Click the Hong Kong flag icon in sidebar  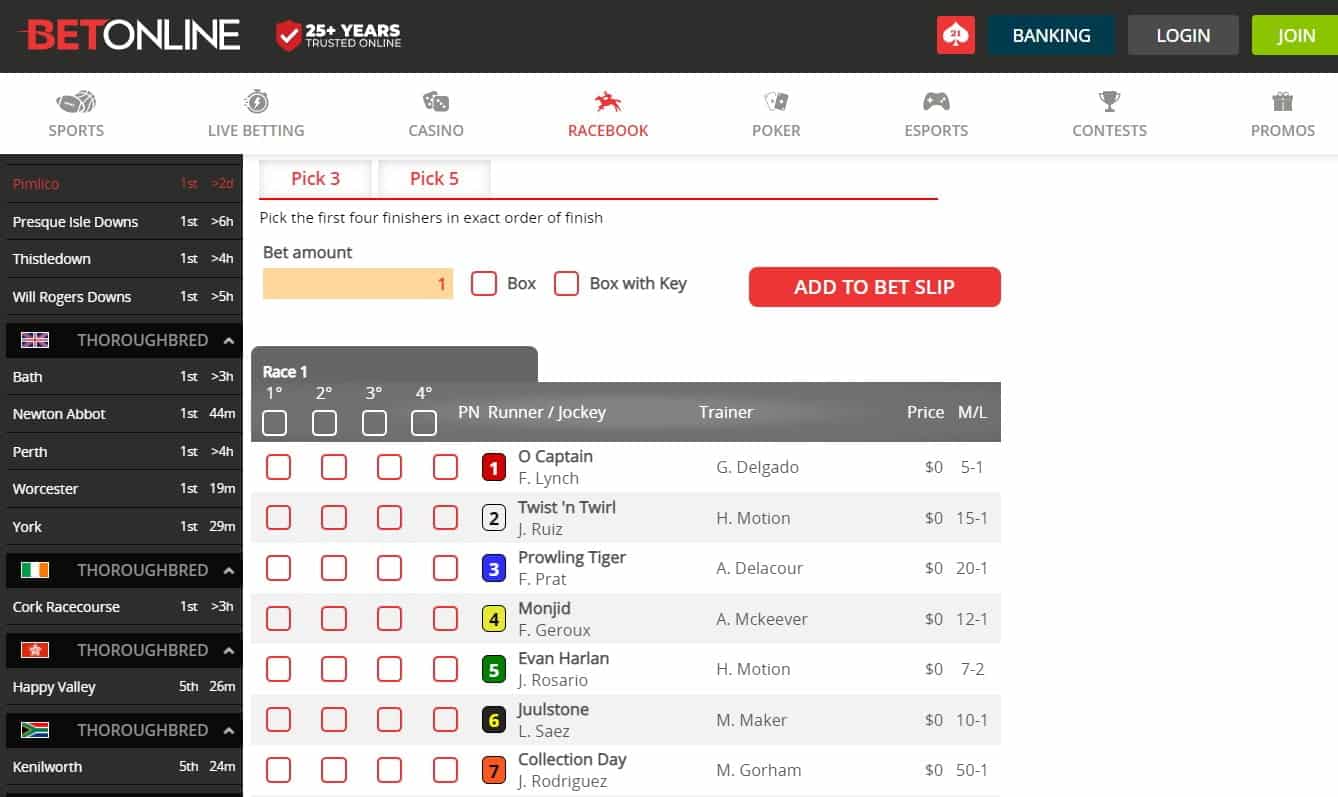click(x=35, y=650)
